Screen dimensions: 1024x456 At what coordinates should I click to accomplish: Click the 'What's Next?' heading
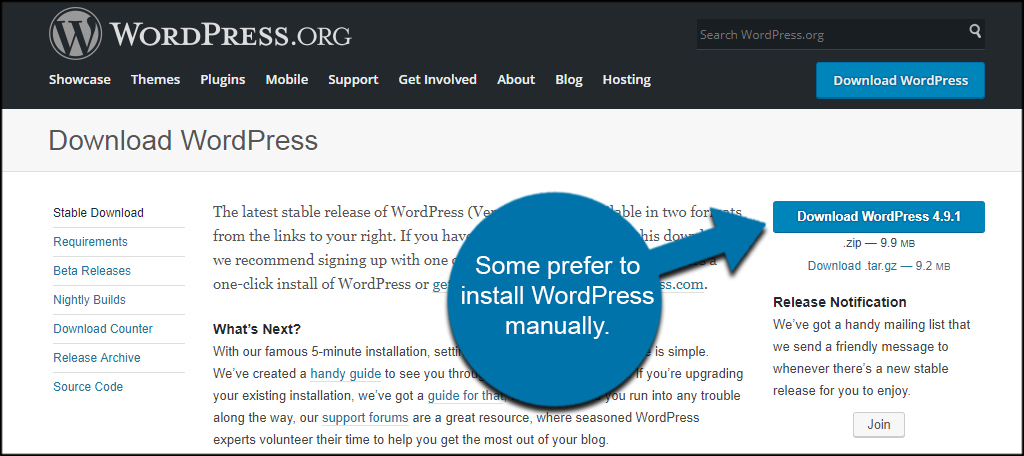[257, 329]
